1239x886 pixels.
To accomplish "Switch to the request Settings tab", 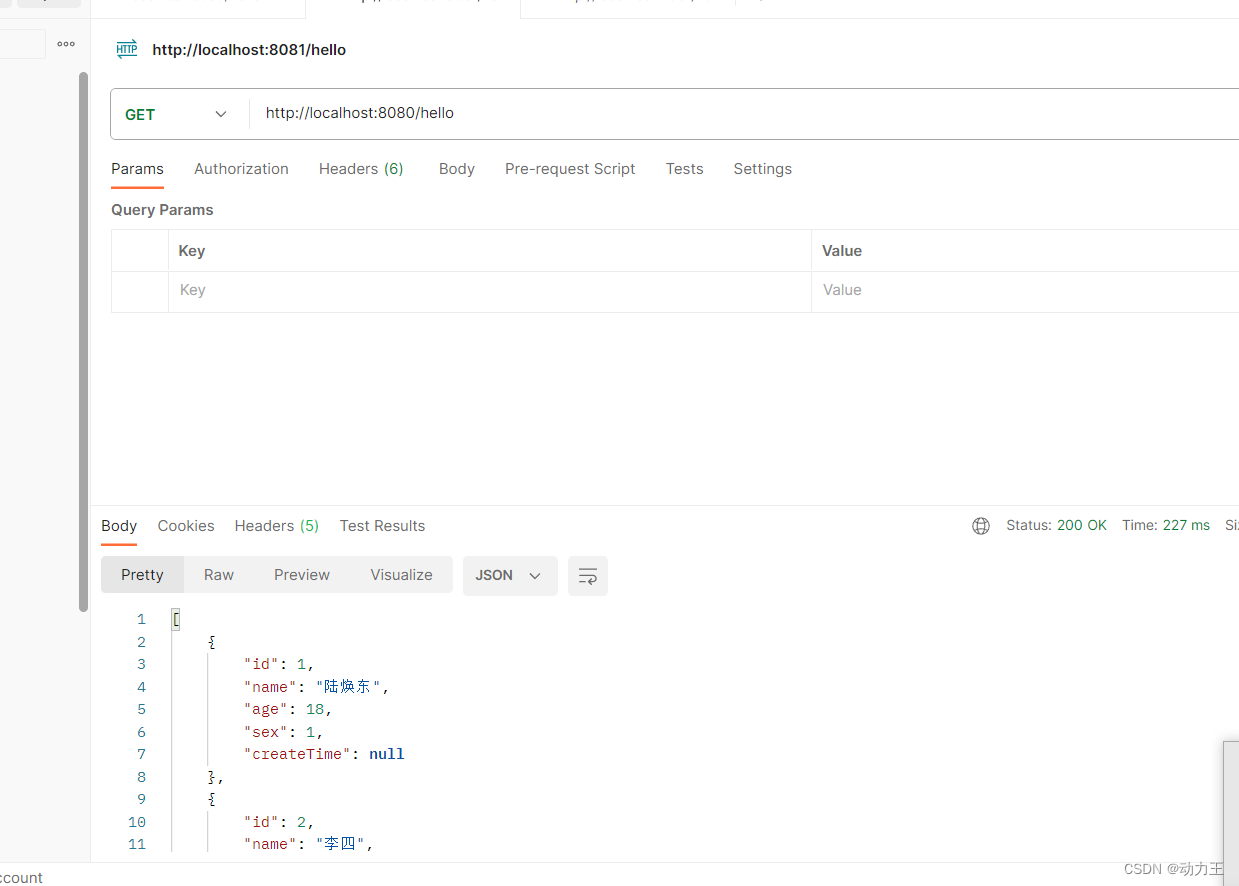I will coord(762,169).
